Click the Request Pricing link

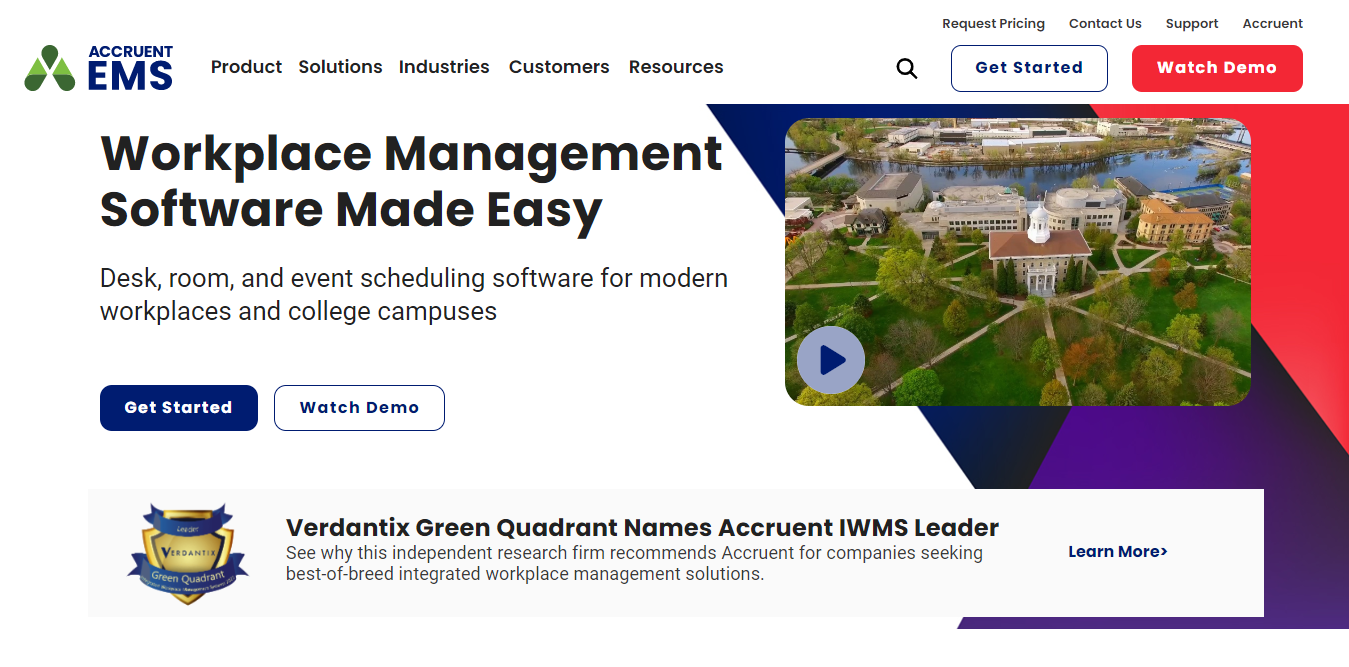coord(993,23)
